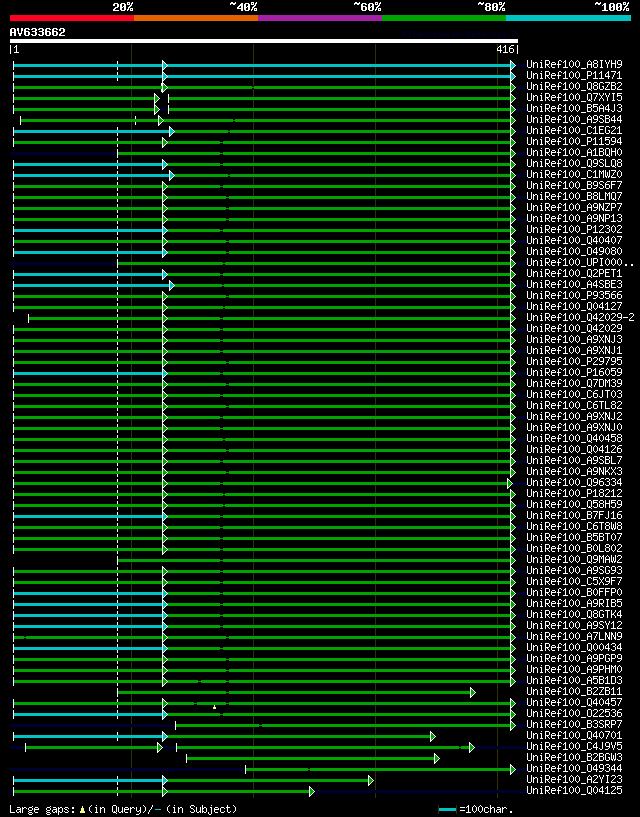Click the yellow gap symbol in the legend
Image resolution: width=640 pixels, height=817 pixels.
pyautogui.click(x=82, y=810)
